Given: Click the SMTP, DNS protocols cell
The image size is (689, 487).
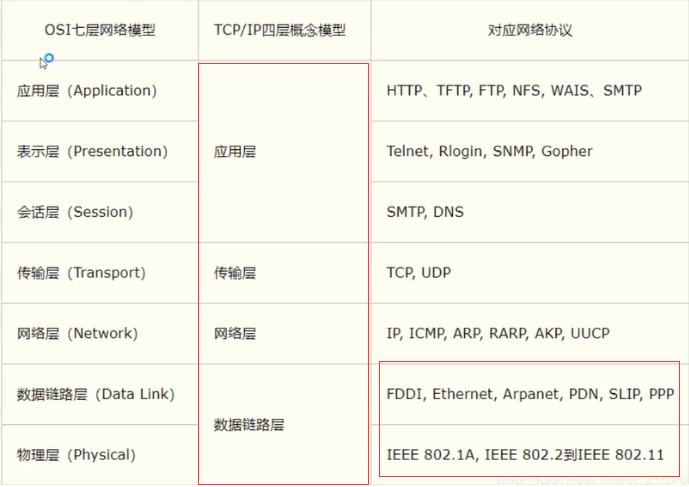Looking at the screenshot, I should (x=425, y=212).
